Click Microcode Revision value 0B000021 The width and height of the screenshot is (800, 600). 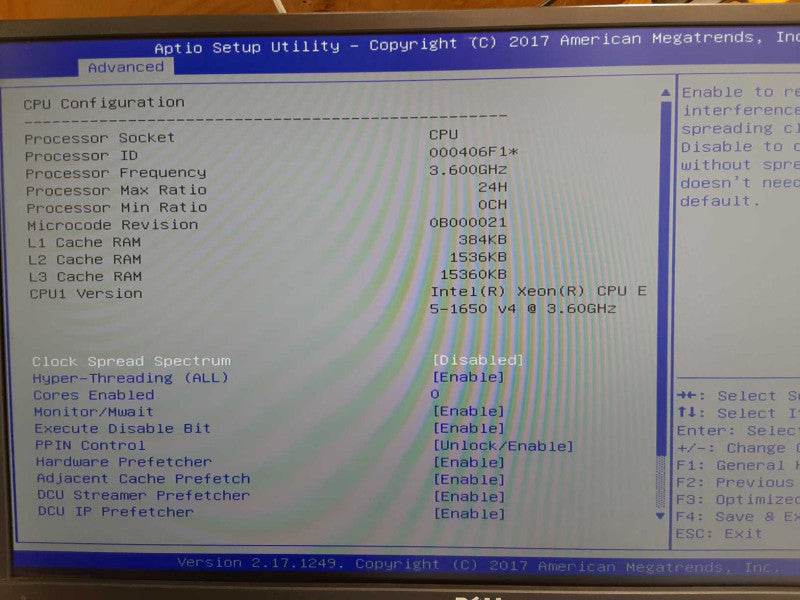click(468, 222)
